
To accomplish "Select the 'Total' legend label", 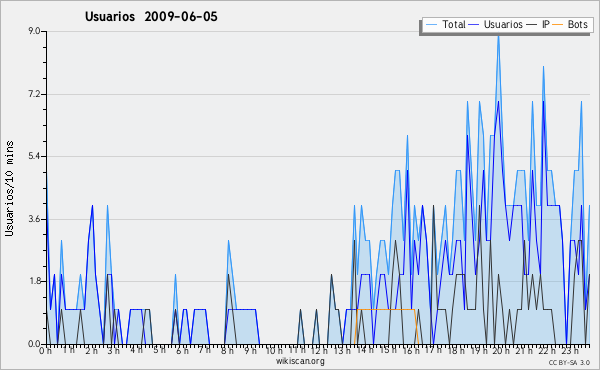I will click(454, 24).
